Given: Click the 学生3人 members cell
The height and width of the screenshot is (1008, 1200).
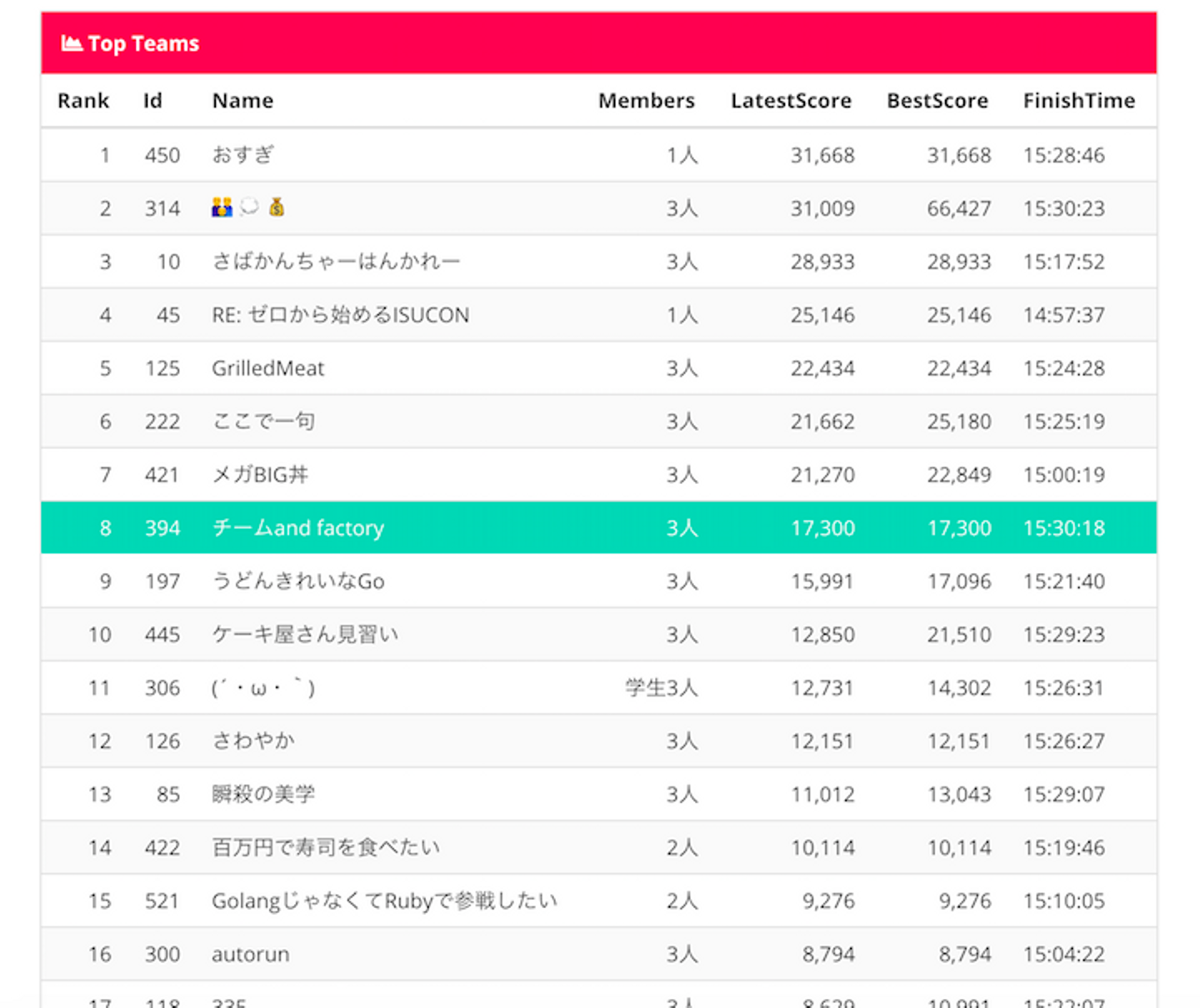Looking at the screenshot, I should (x=662, y=688).
